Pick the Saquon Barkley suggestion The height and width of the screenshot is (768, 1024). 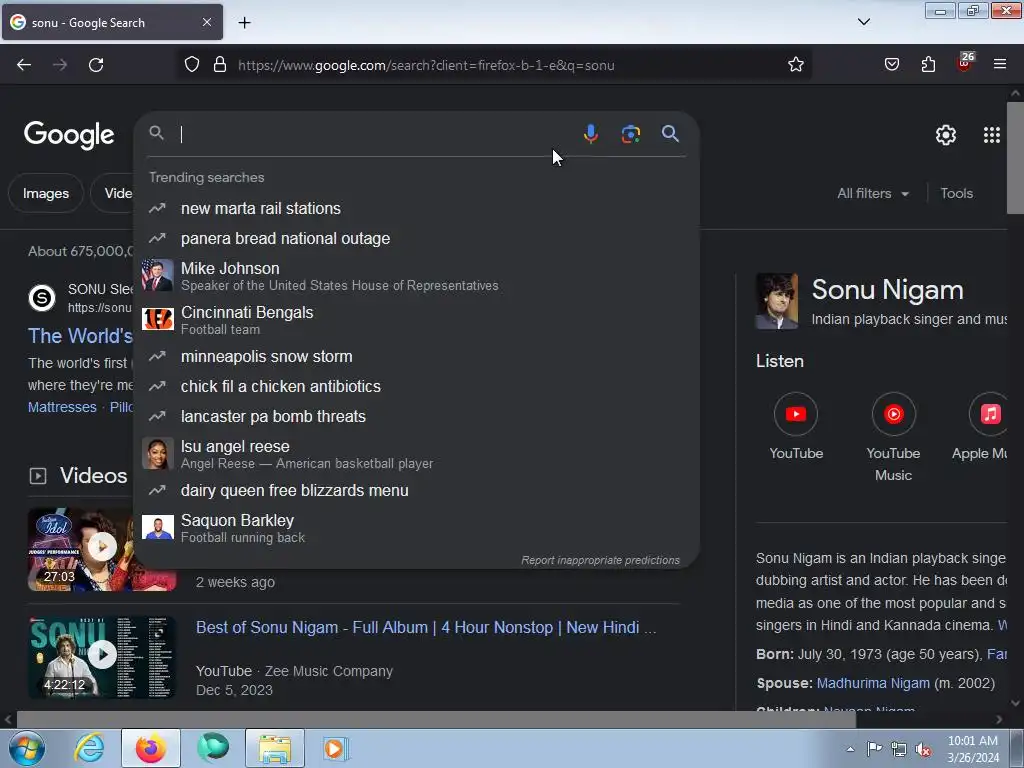416,528
